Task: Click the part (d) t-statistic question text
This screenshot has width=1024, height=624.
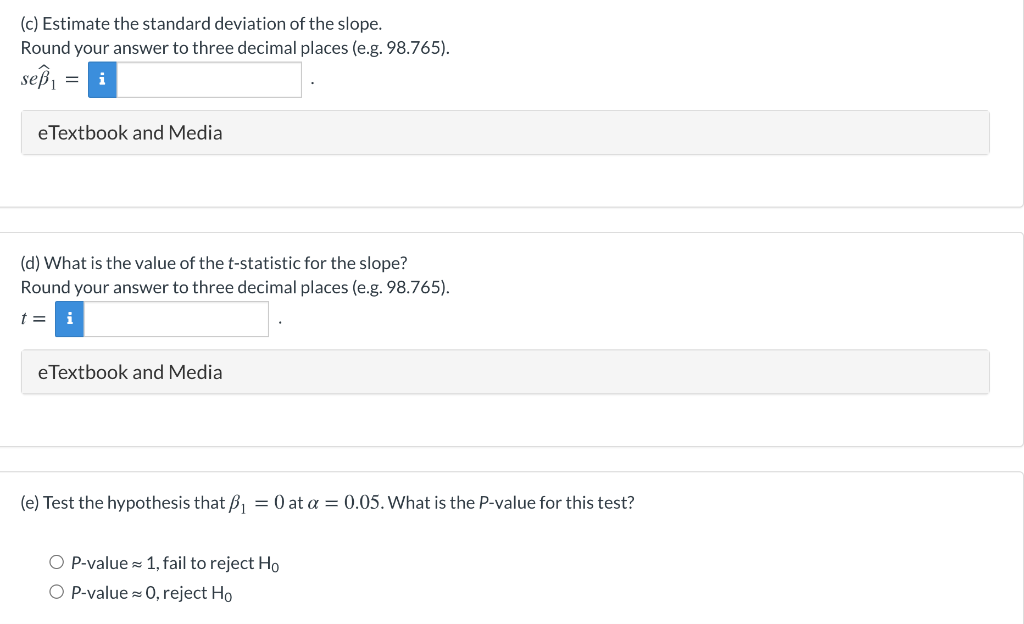Action: tap(214, 263)
